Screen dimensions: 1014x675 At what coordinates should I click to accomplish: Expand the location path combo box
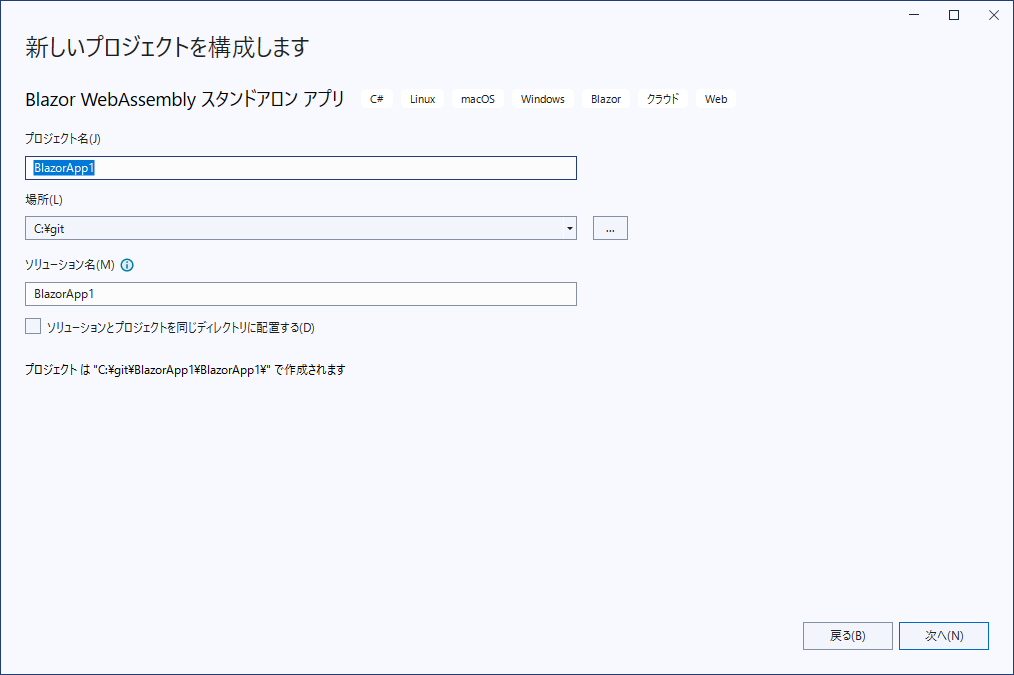570,228
